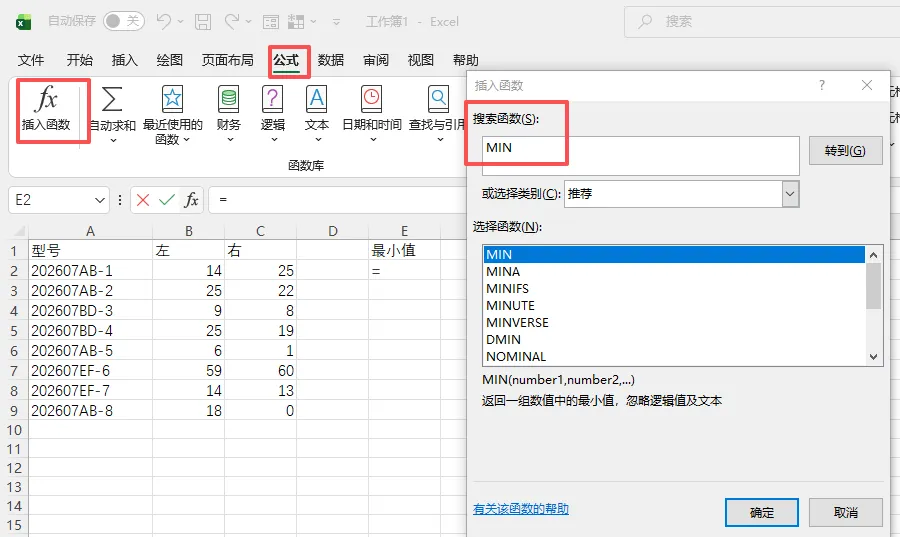Expand the Logical functions dropdown chevron
The width and height of the screenshot is (900, 537).
pos(274,139)
